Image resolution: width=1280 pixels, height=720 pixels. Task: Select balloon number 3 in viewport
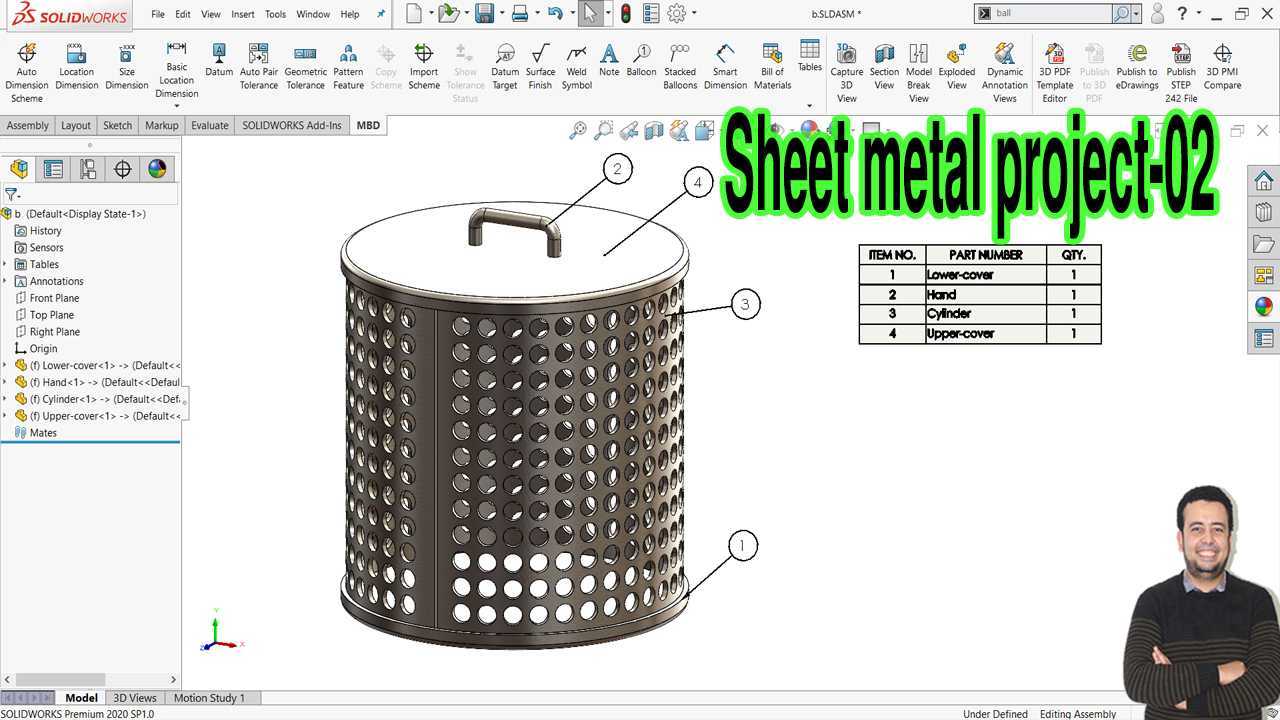point(745,304)
